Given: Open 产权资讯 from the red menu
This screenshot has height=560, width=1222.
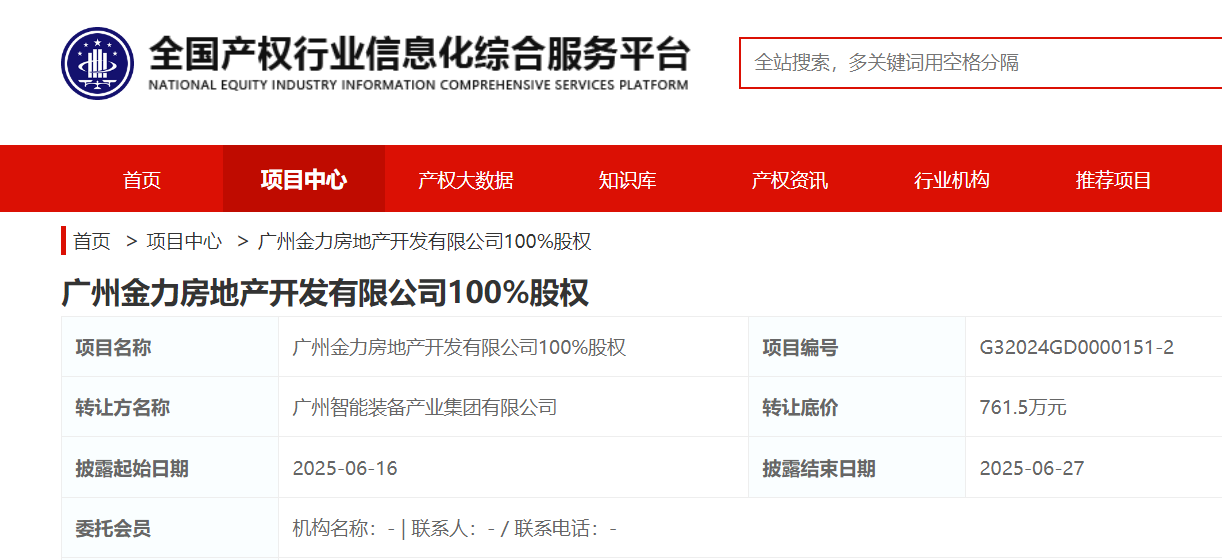Looking at the screenshot, I should [790, 180].
